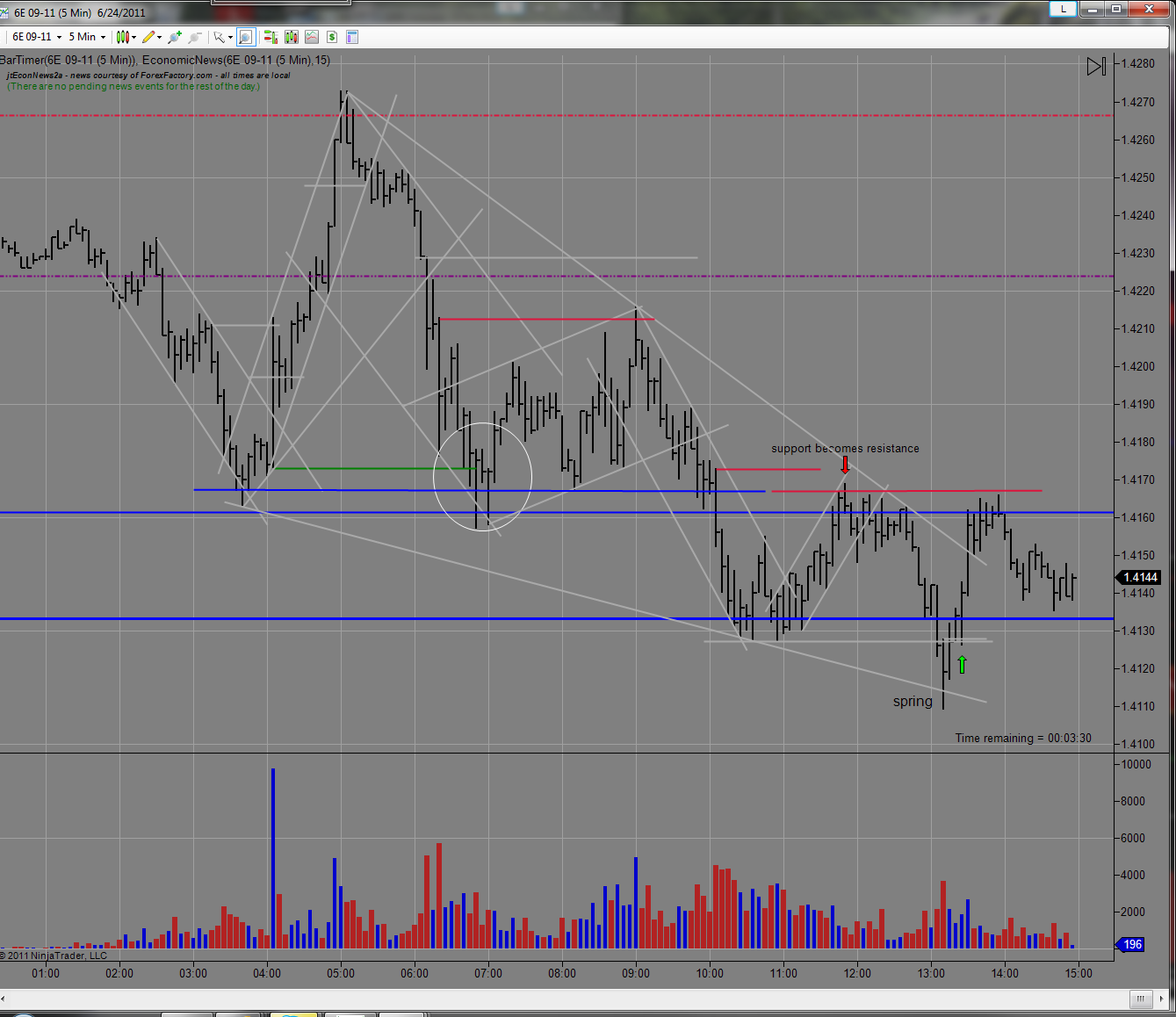Click the candlestick chart style icon
Screen dimensions: 1176x1017
(123, 37)
